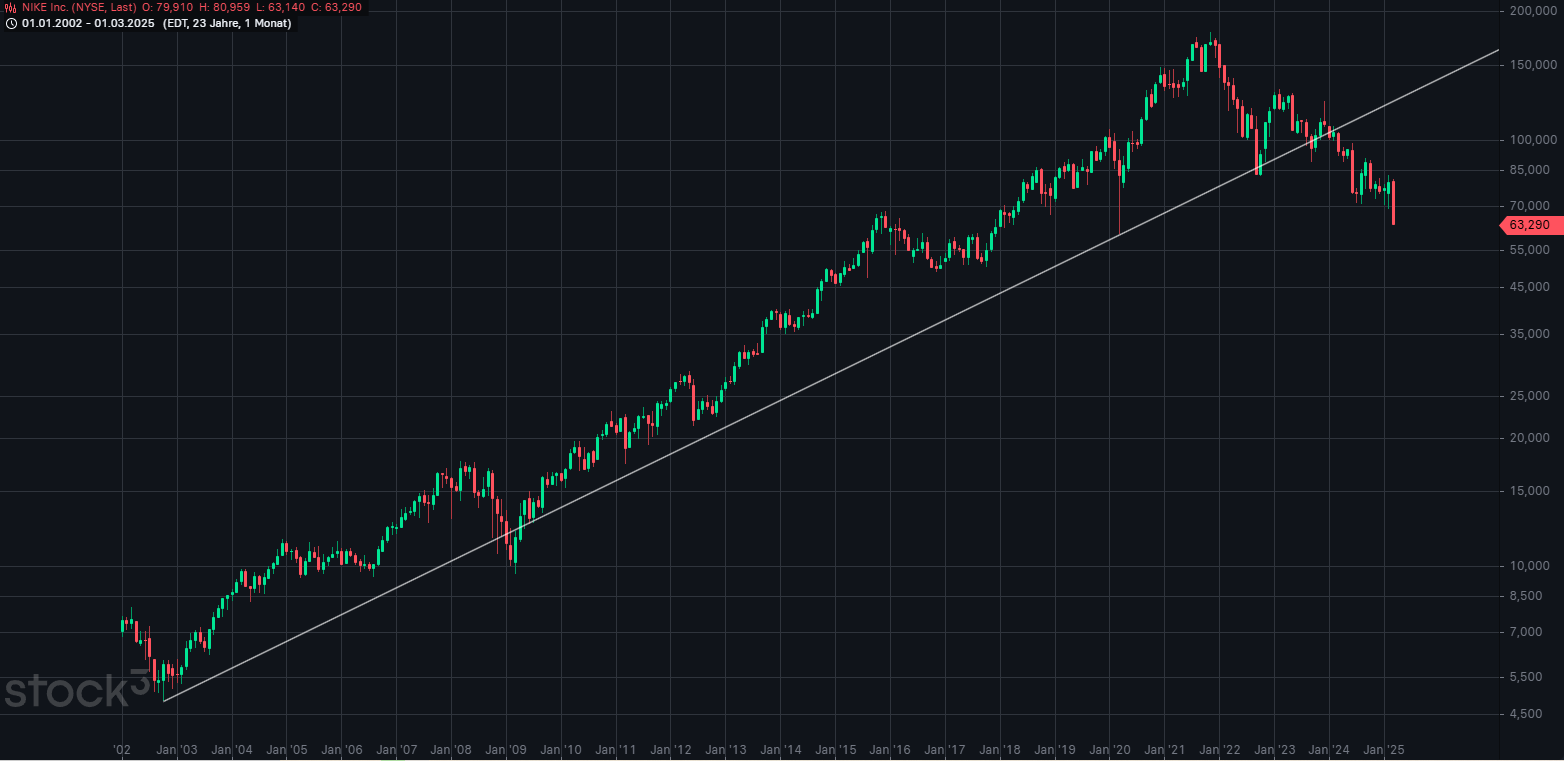Click the C: 63,290 close value

click(x=336, y=8)
